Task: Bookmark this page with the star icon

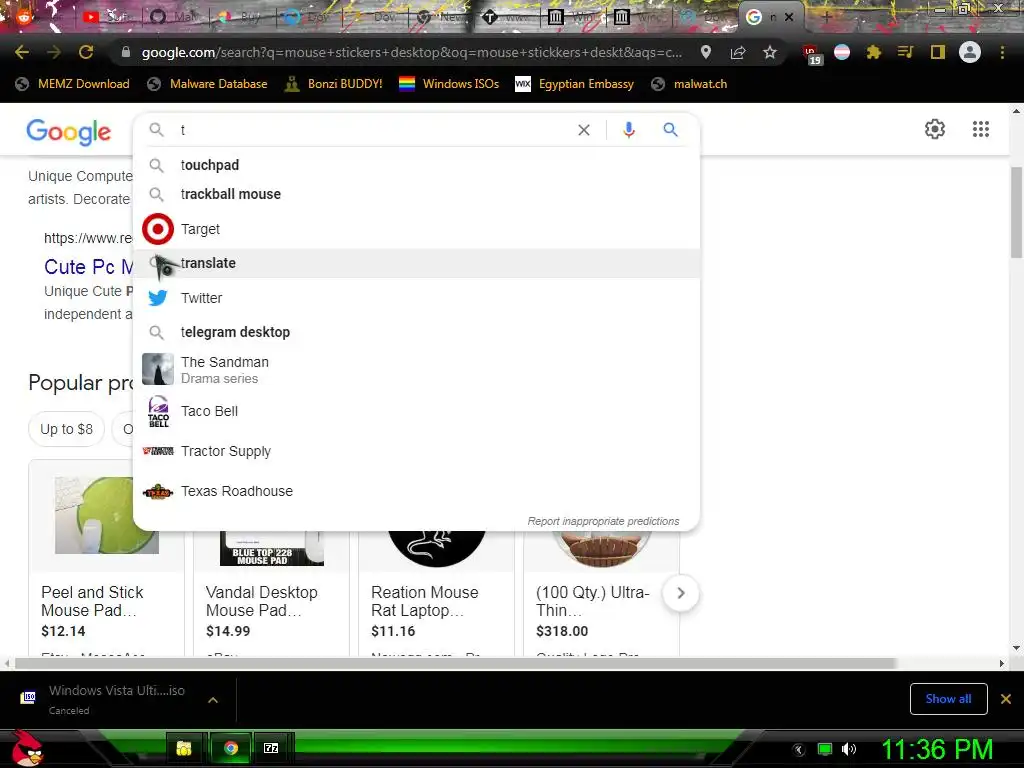Action: (770, 52)
